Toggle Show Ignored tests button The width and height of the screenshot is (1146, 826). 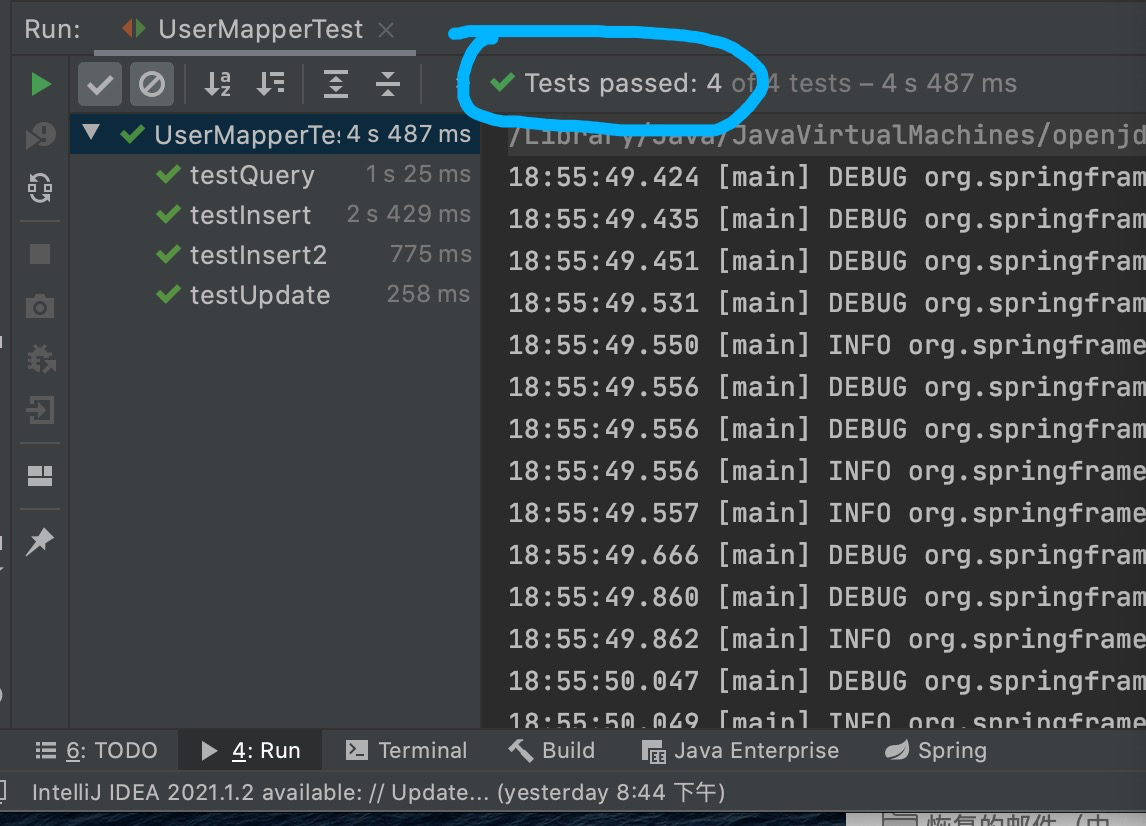click(x=151, y=84)
